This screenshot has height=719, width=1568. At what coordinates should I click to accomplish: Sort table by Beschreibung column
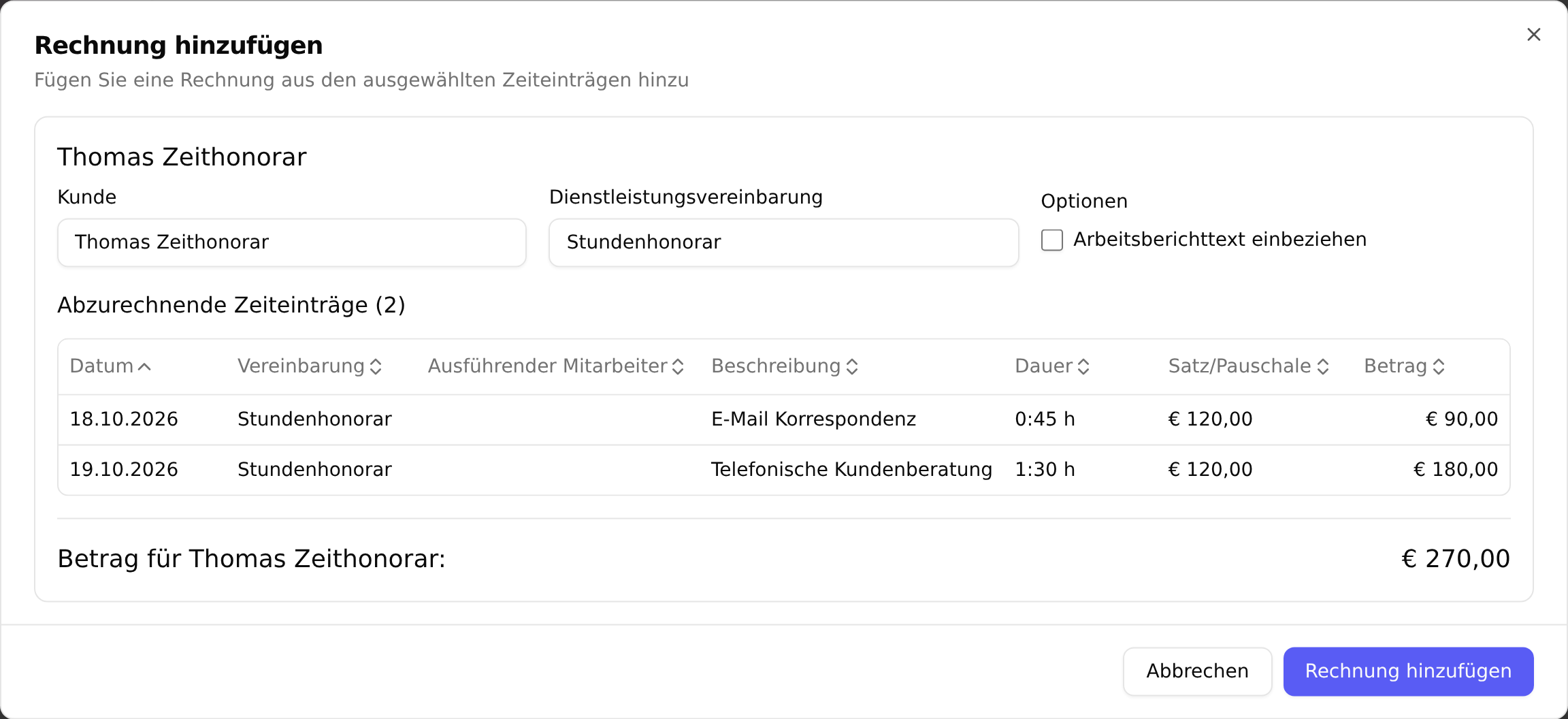click(x=785, y=366)
